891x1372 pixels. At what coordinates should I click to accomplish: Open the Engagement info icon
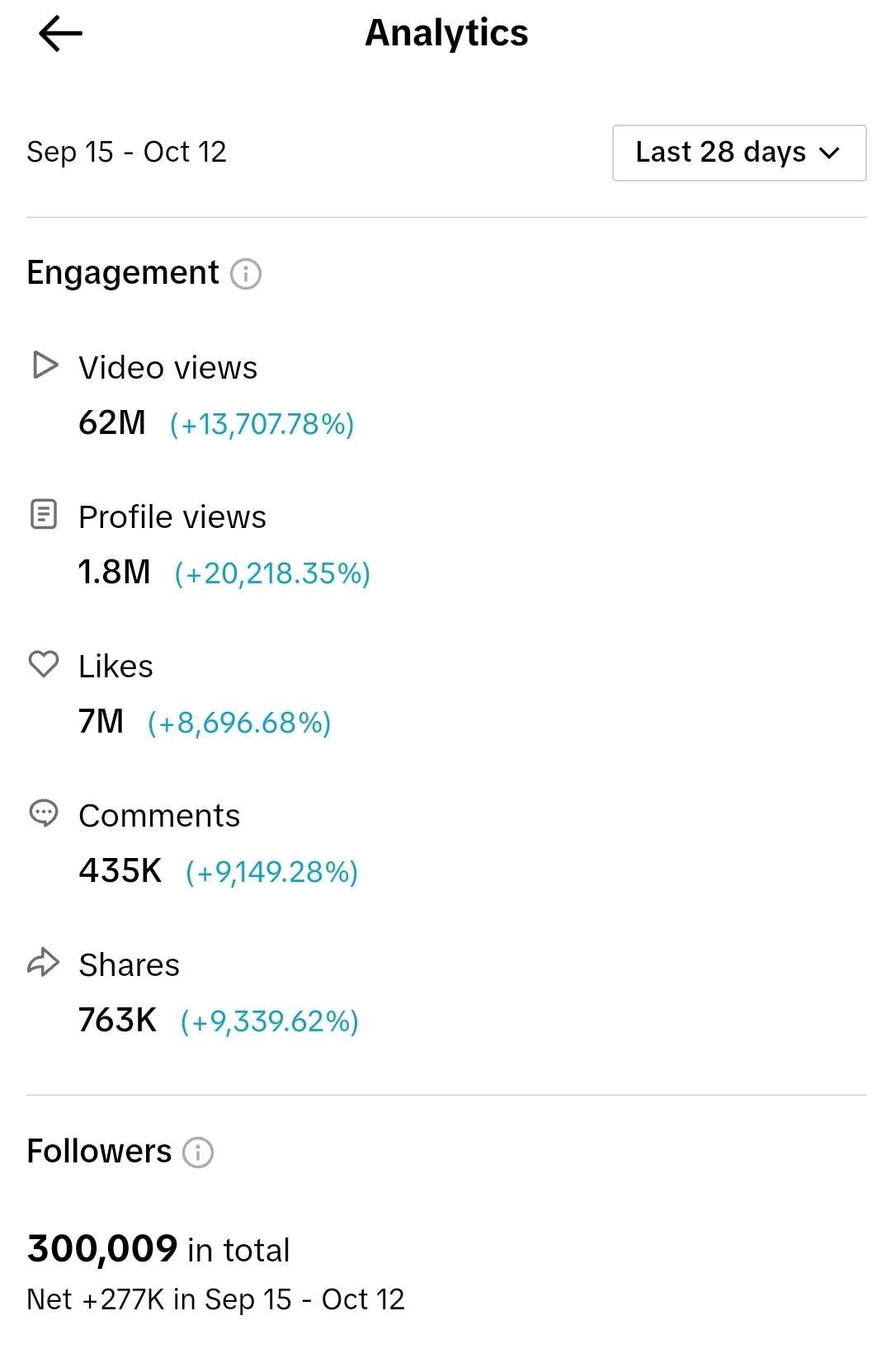tap(245, 274)
